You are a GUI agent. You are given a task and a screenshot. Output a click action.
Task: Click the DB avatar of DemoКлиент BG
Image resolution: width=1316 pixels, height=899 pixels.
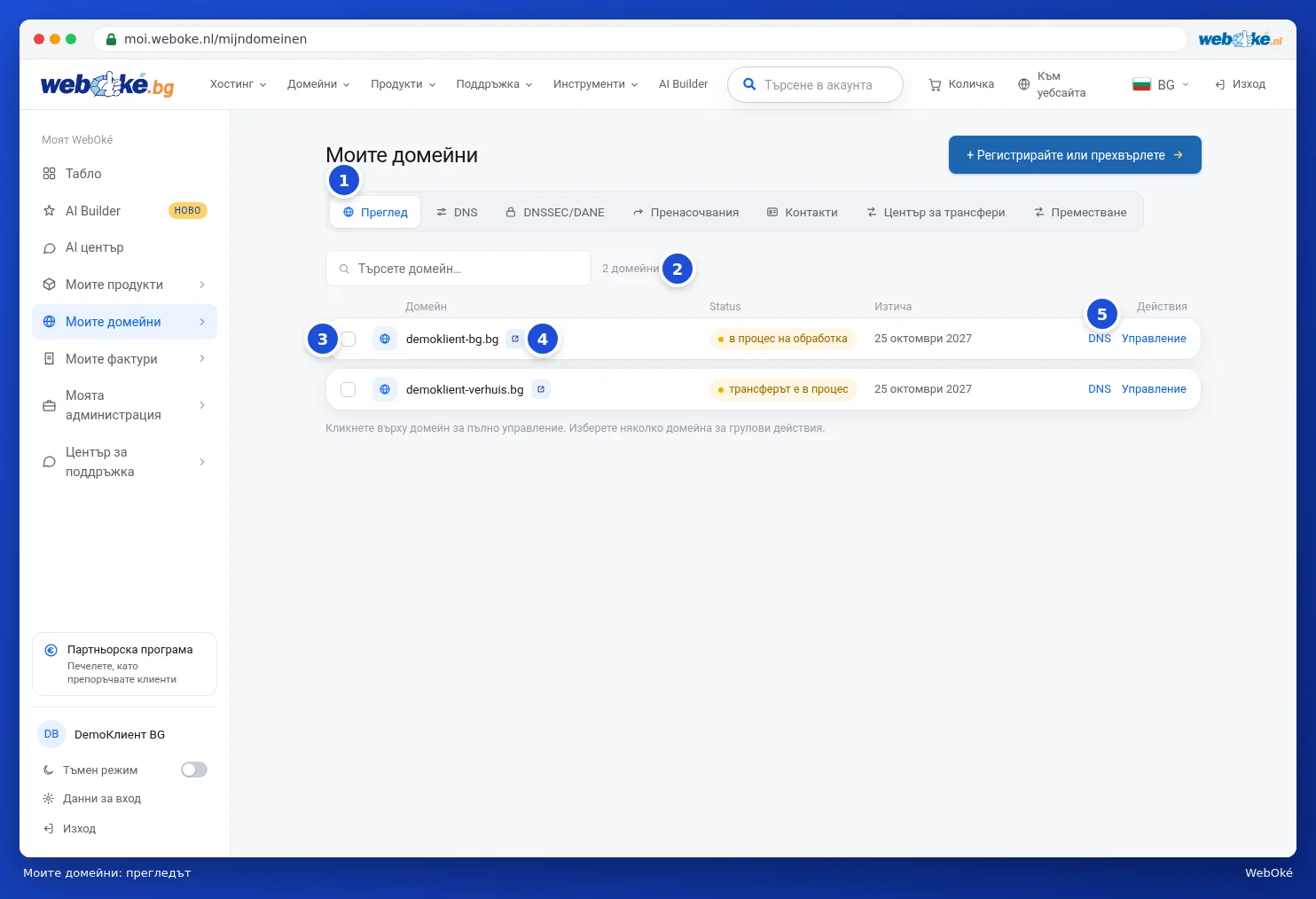click(51, 734)
